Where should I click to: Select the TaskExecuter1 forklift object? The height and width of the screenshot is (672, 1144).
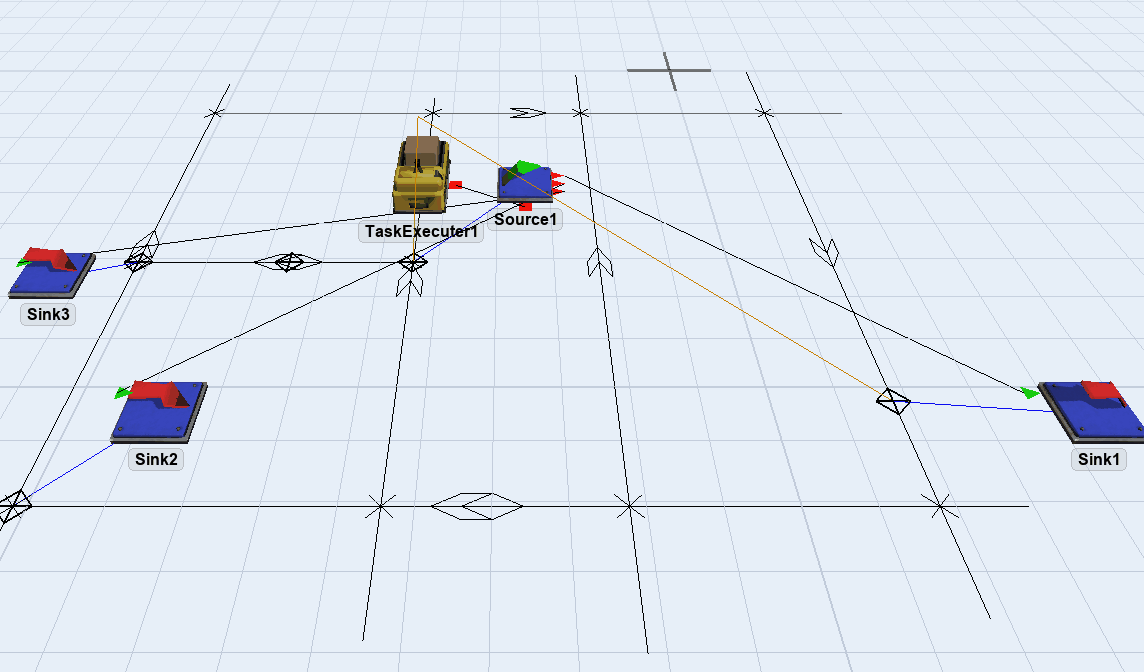[421, 177]
